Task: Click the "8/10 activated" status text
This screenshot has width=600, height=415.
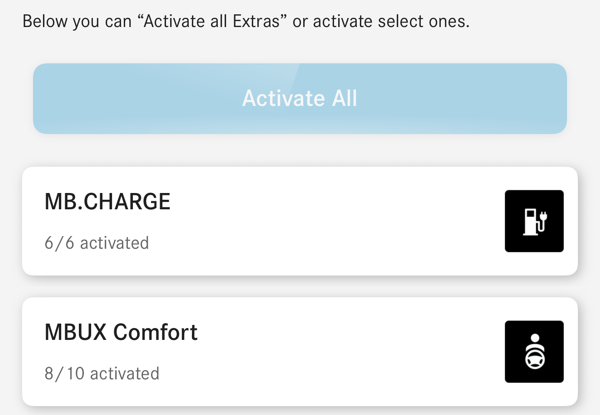Action: [102, 373]
